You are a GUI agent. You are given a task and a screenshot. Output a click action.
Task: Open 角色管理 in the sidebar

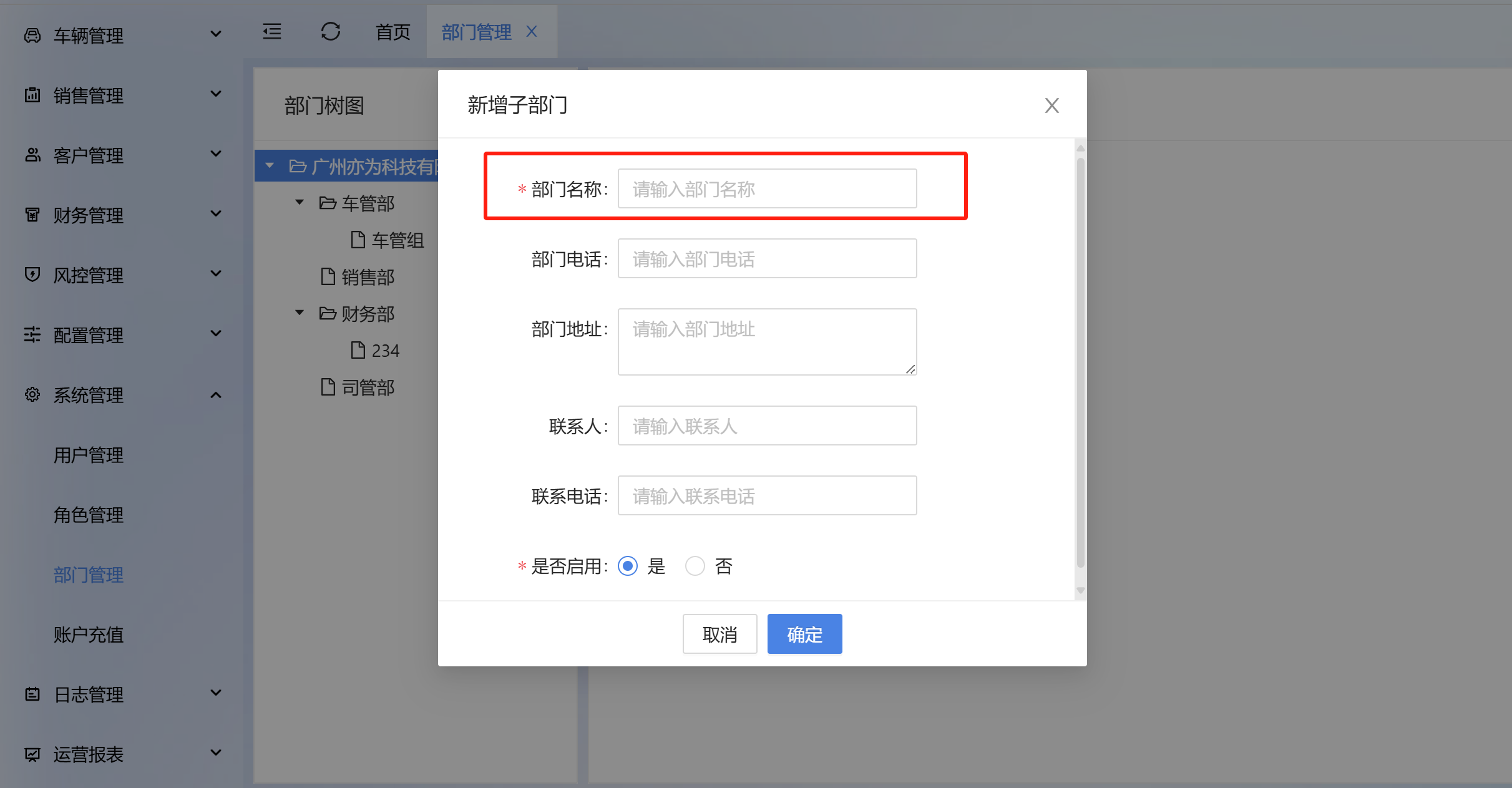(89, 515)
